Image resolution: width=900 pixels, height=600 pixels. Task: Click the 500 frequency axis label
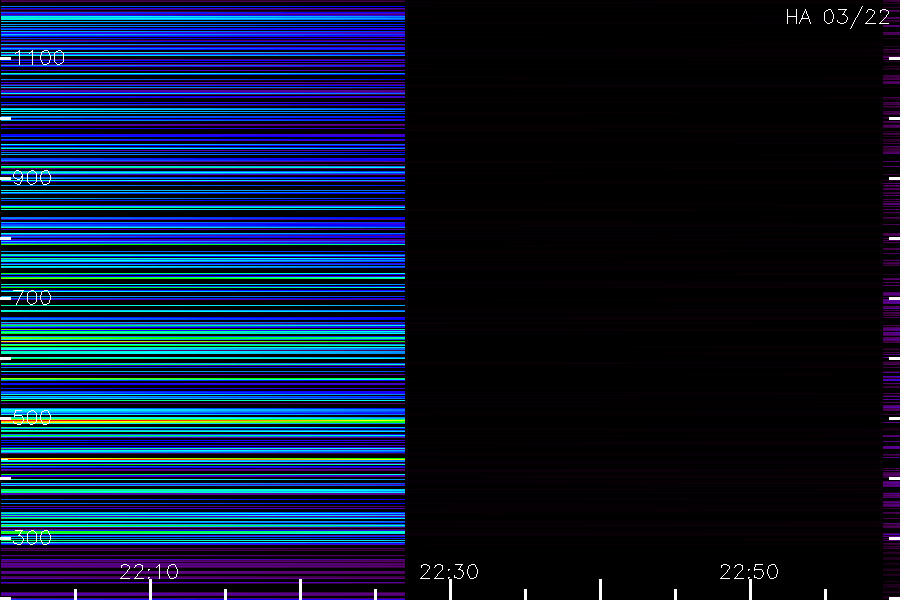pos(32,418)
